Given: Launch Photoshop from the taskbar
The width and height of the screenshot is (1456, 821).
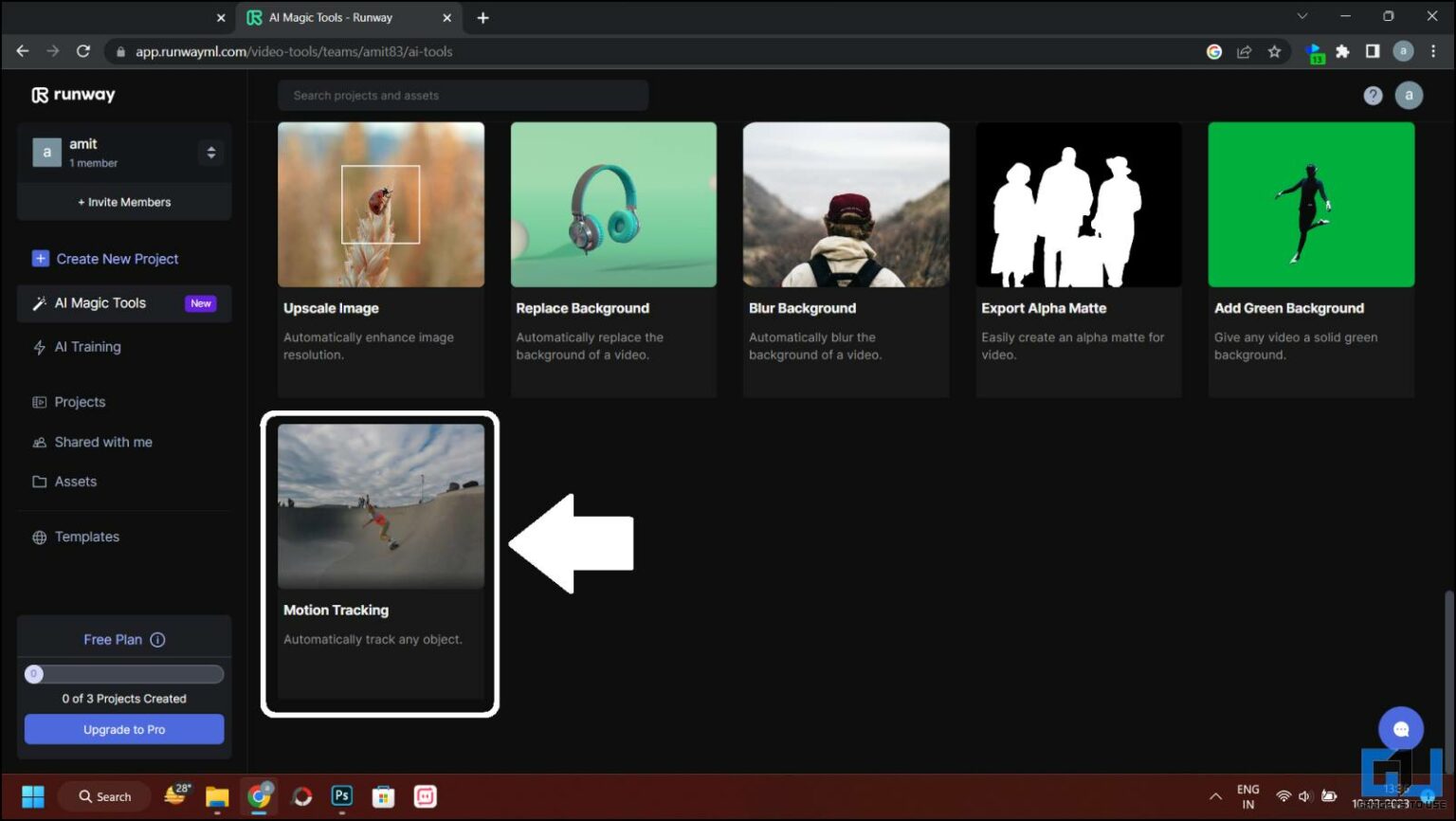Looking at the screenshot, I should [x=341, y=796].
